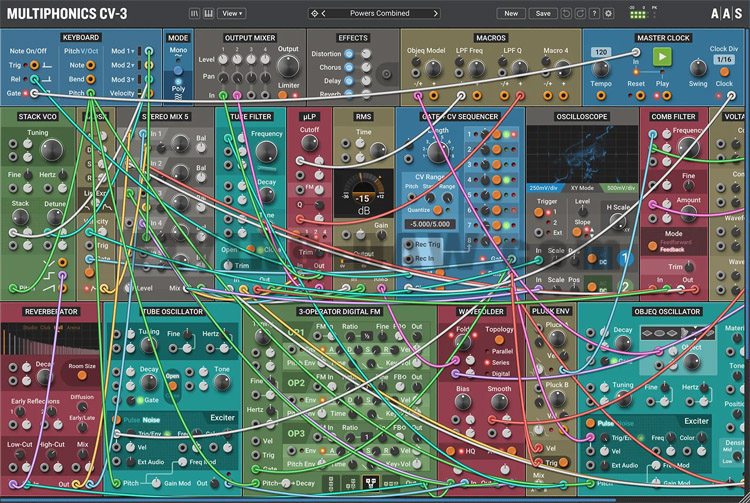Image resolution: width=750 pixels, height=503 pixels.
Task: Click oscilloscope channel 1 badge
Action: tap(624, 259)
